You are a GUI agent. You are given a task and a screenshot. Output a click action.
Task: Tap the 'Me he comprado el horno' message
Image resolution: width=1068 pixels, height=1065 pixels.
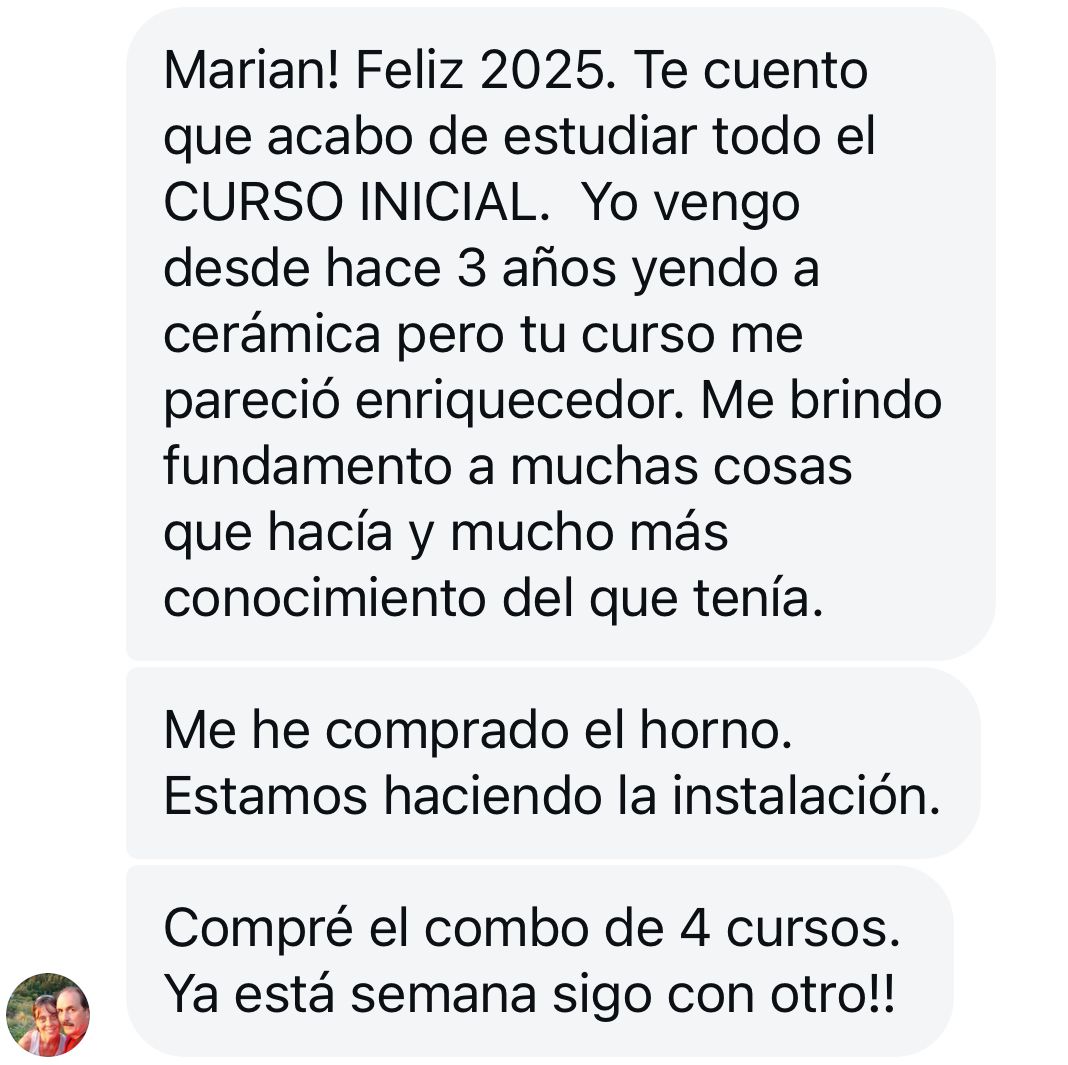pyautogui.click(x=553, y=763)
